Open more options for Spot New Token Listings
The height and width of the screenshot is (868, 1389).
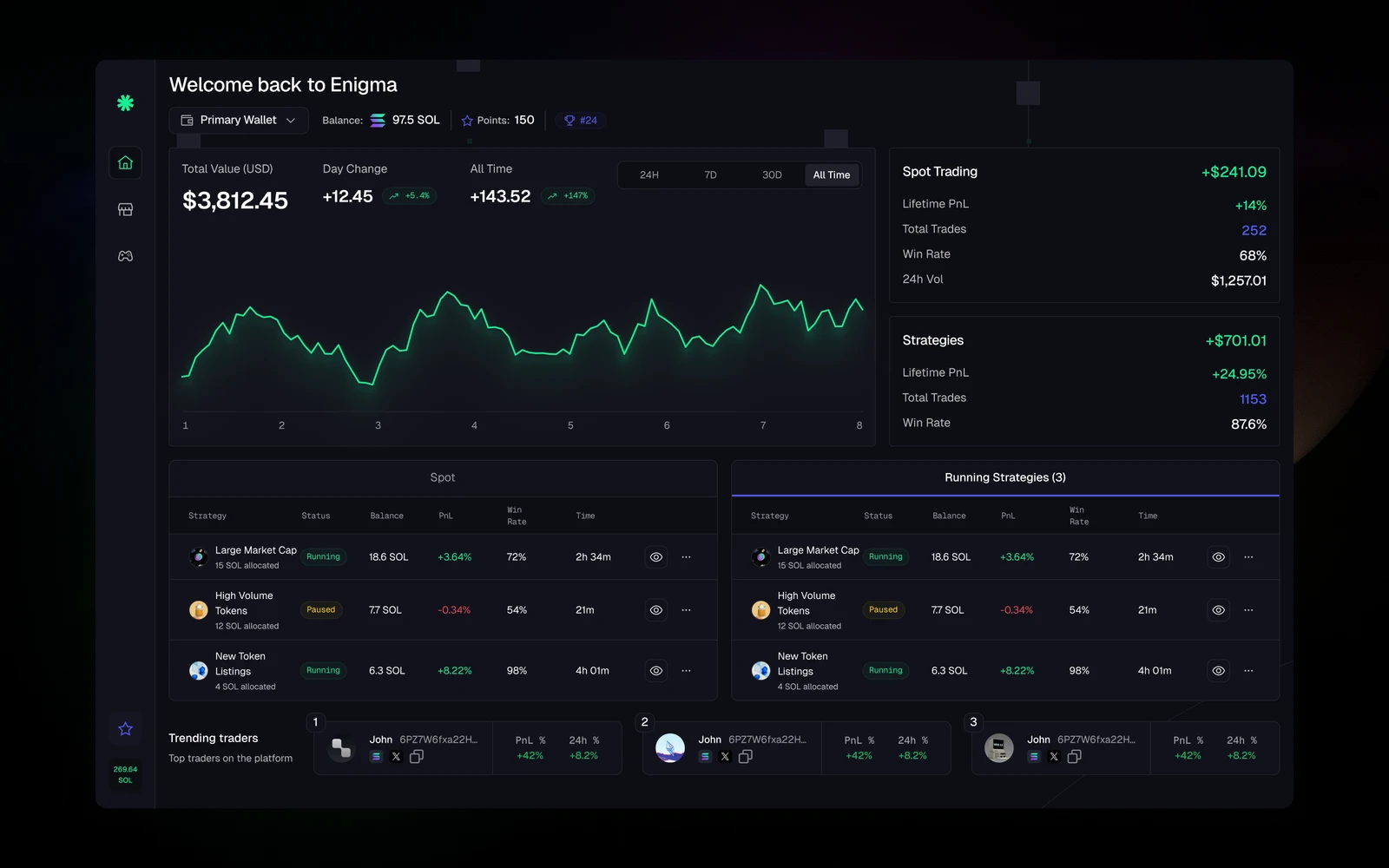point(686,671)
